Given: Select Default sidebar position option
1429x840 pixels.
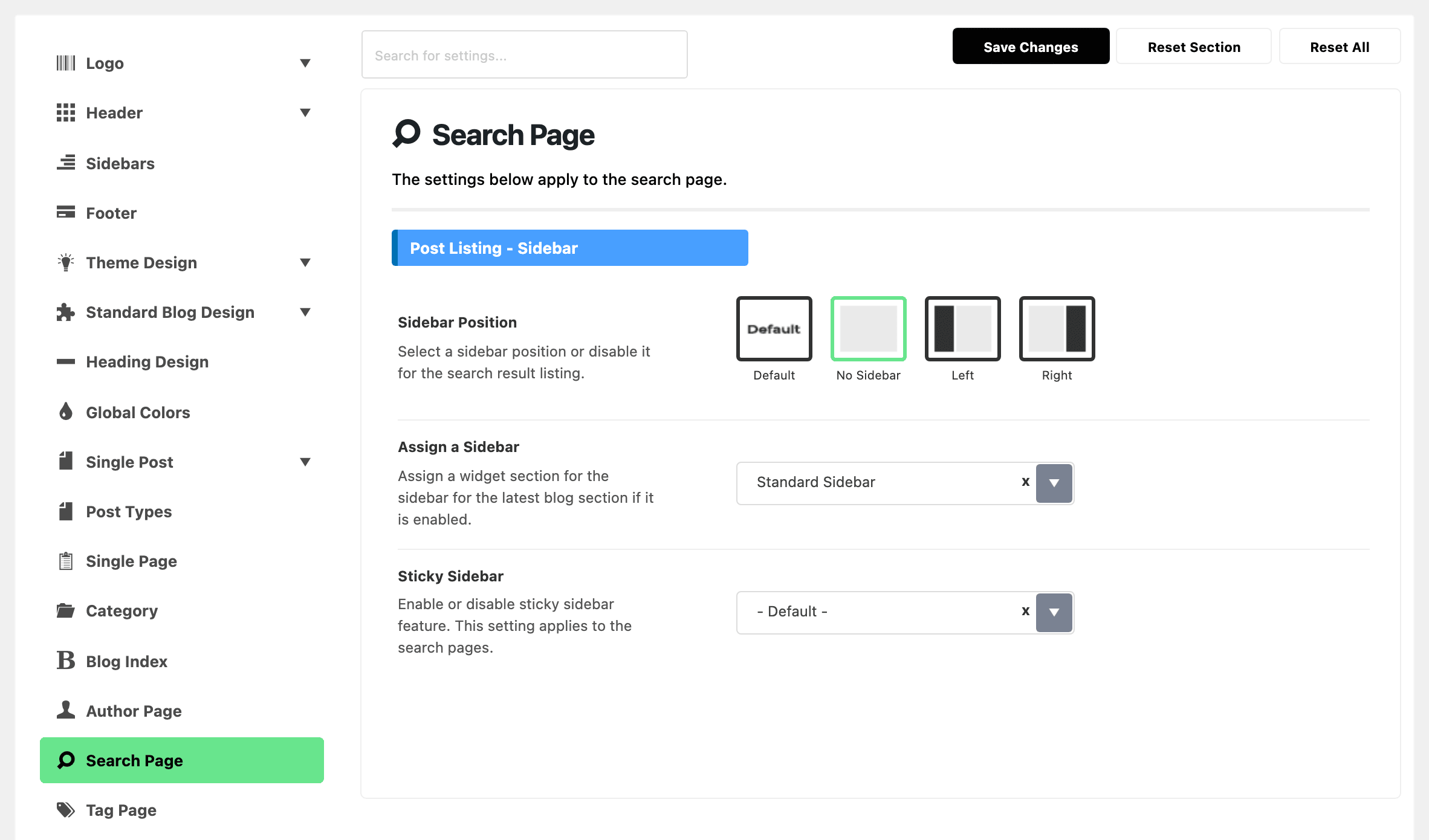Looking at the screenshot, I should (x=774, y=329).
